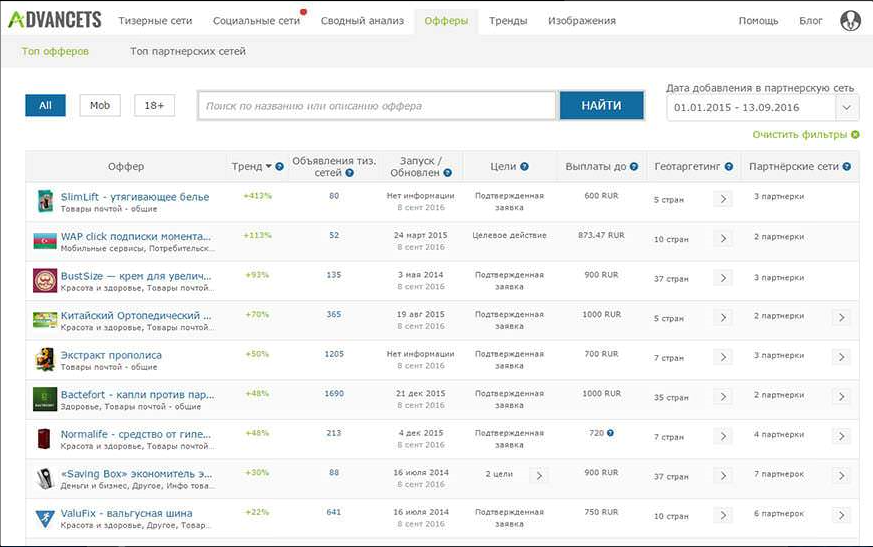Select the Mob filter button
873x547 pixels.
click(100, 105)
